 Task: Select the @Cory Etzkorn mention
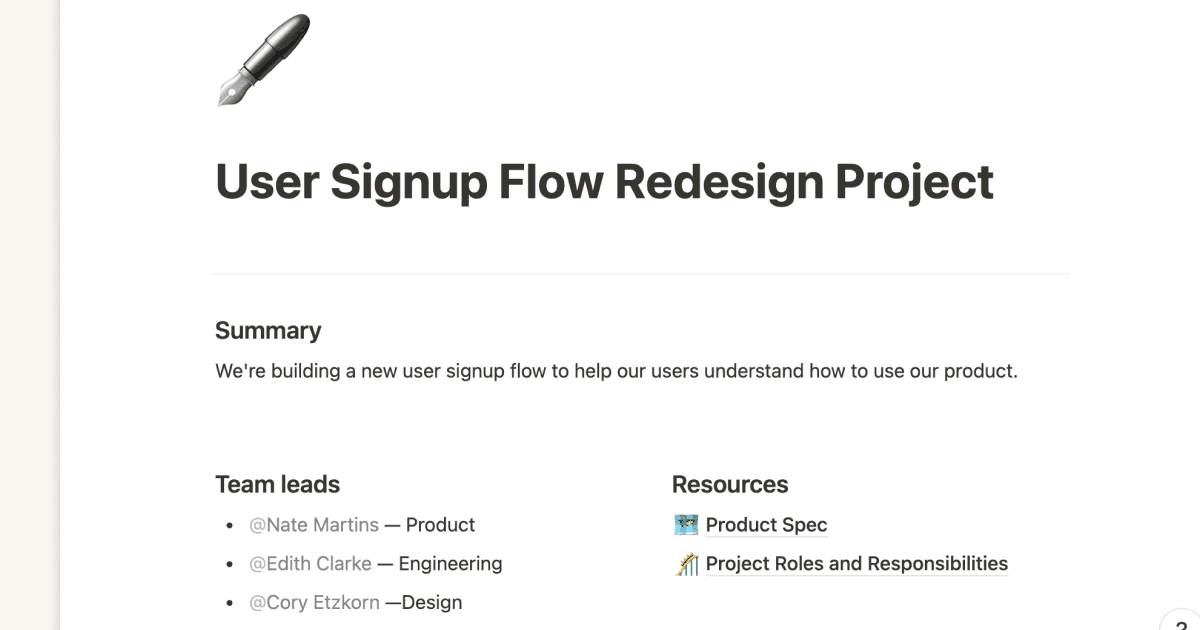pos(314,602)
